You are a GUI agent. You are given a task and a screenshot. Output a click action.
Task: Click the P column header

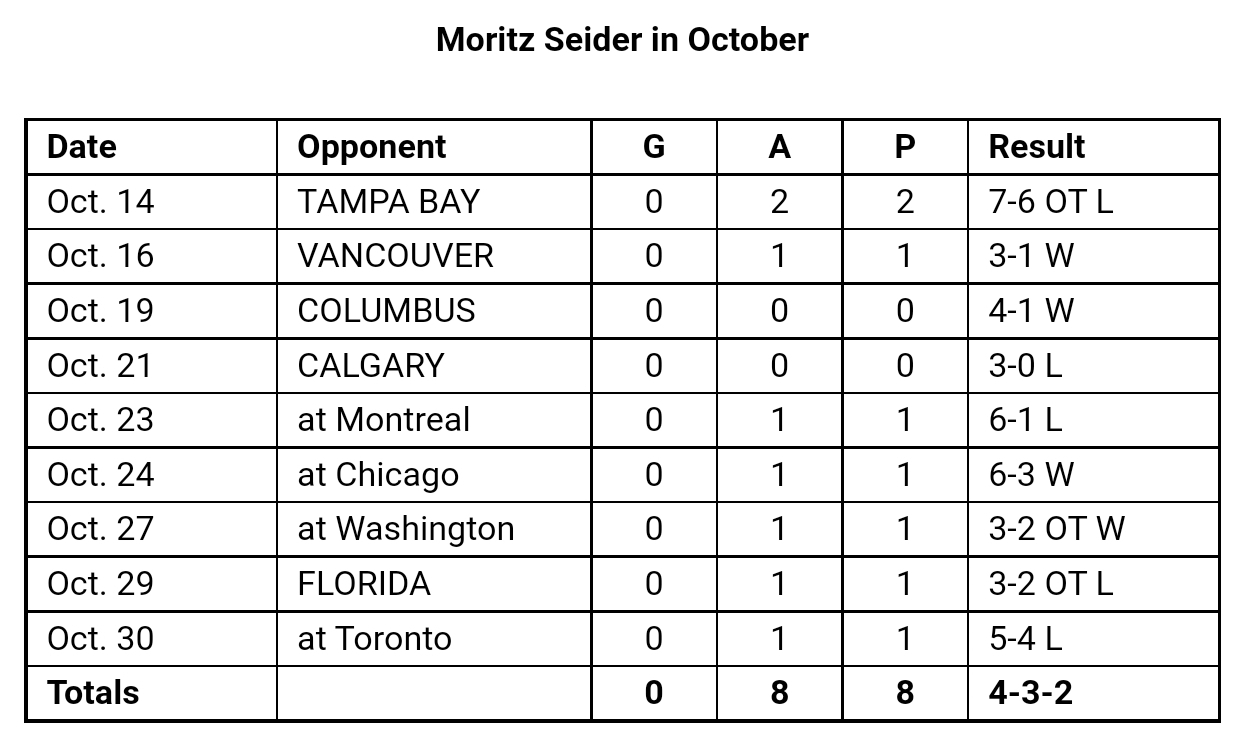pos(904,147)
